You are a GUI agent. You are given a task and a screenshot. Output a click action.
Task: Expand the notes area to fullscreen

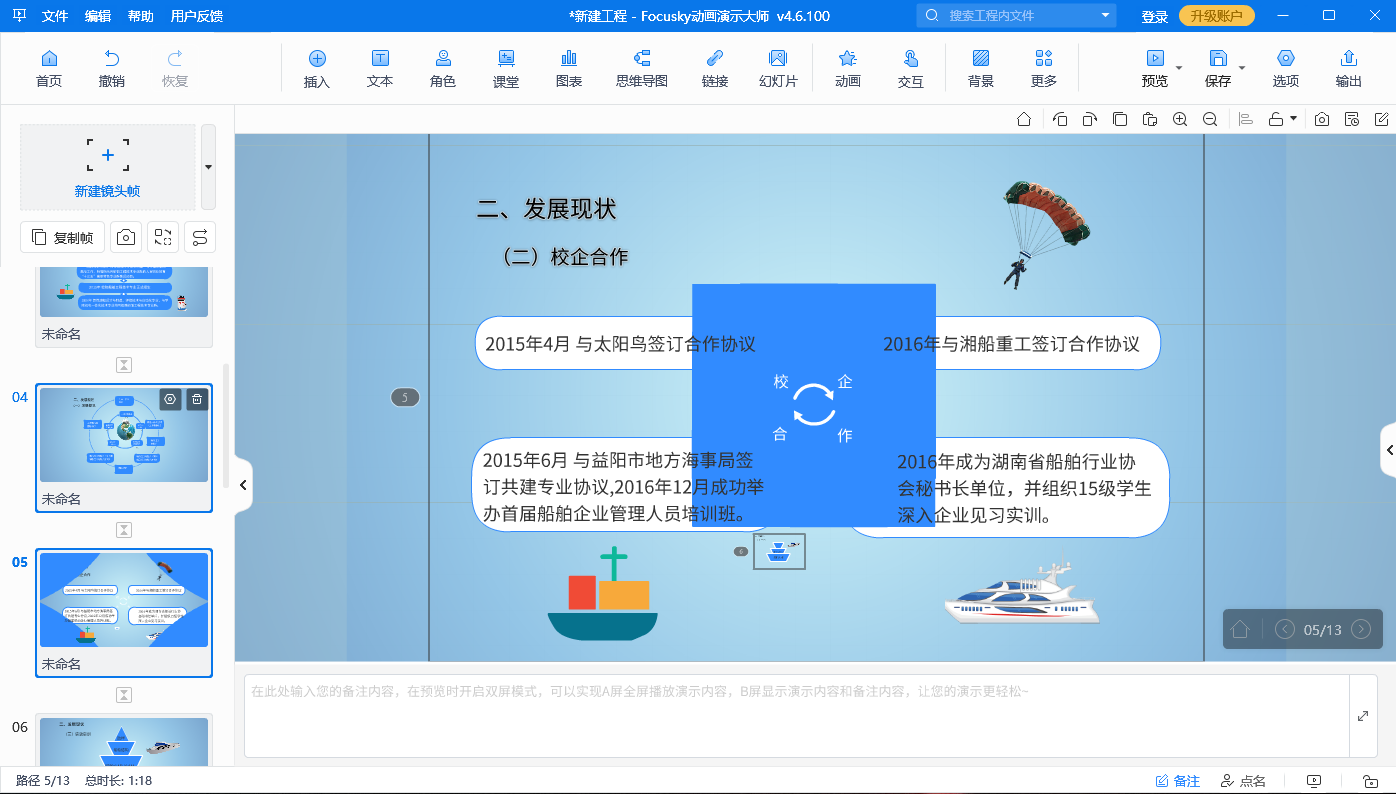coord(1363,716)
